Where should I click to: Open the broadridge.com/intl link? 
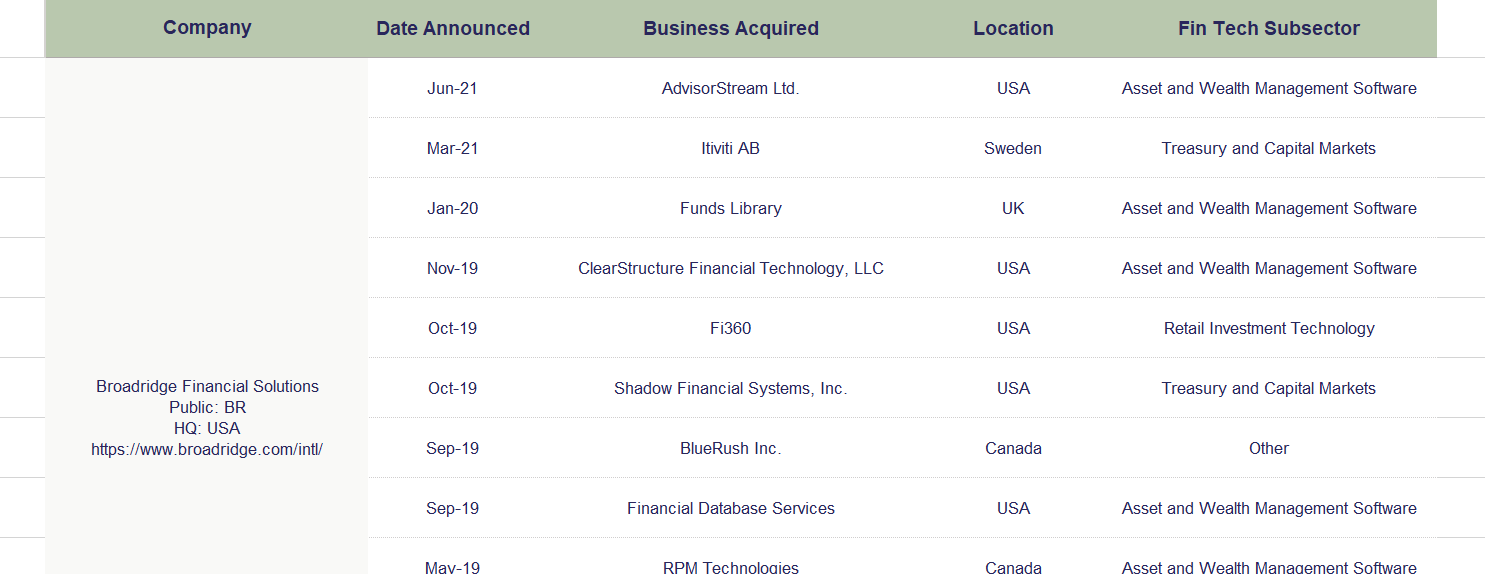(x=207, y=449)
